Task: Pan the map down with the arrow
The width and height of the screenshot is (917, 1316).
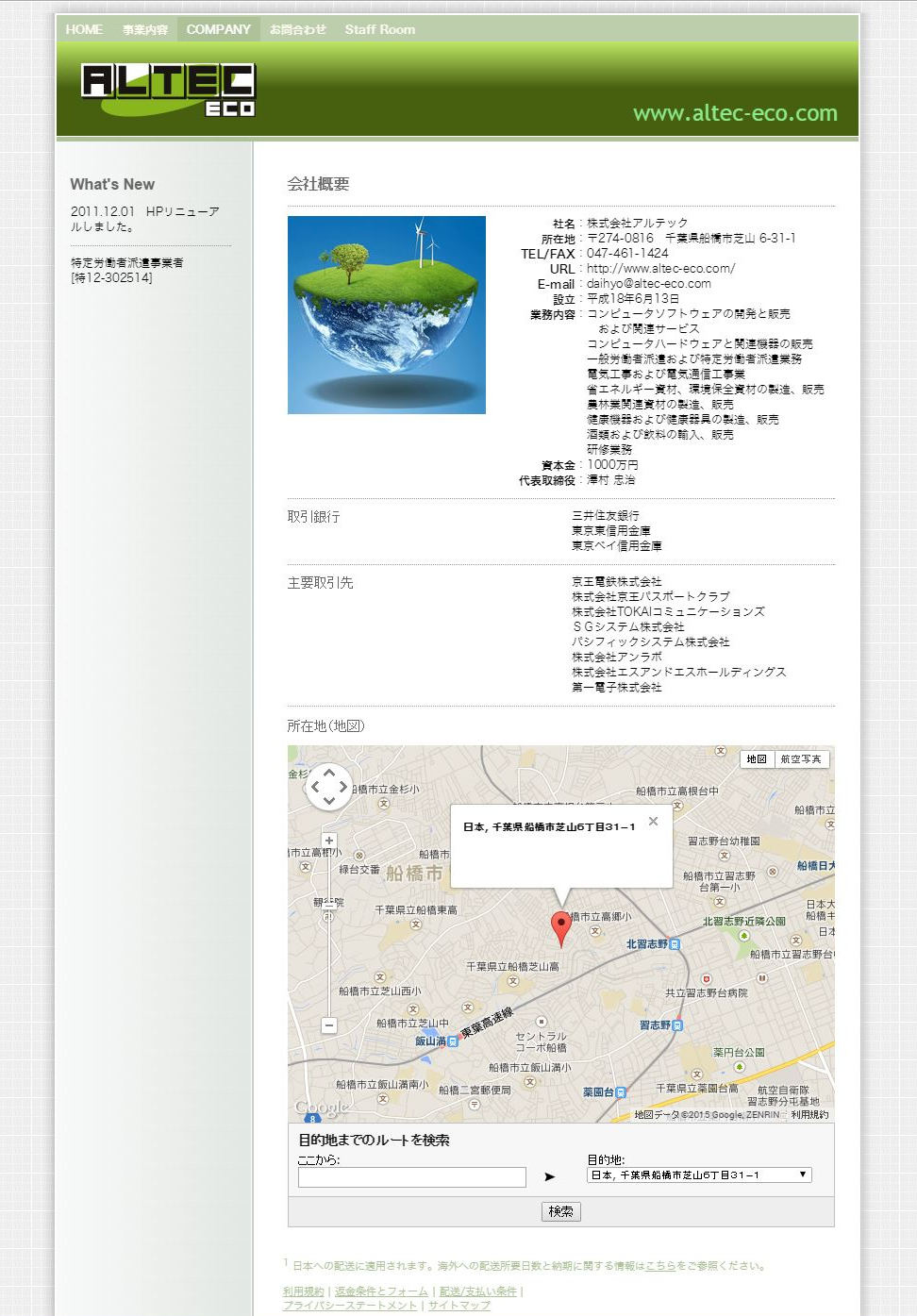Action: 329,800
